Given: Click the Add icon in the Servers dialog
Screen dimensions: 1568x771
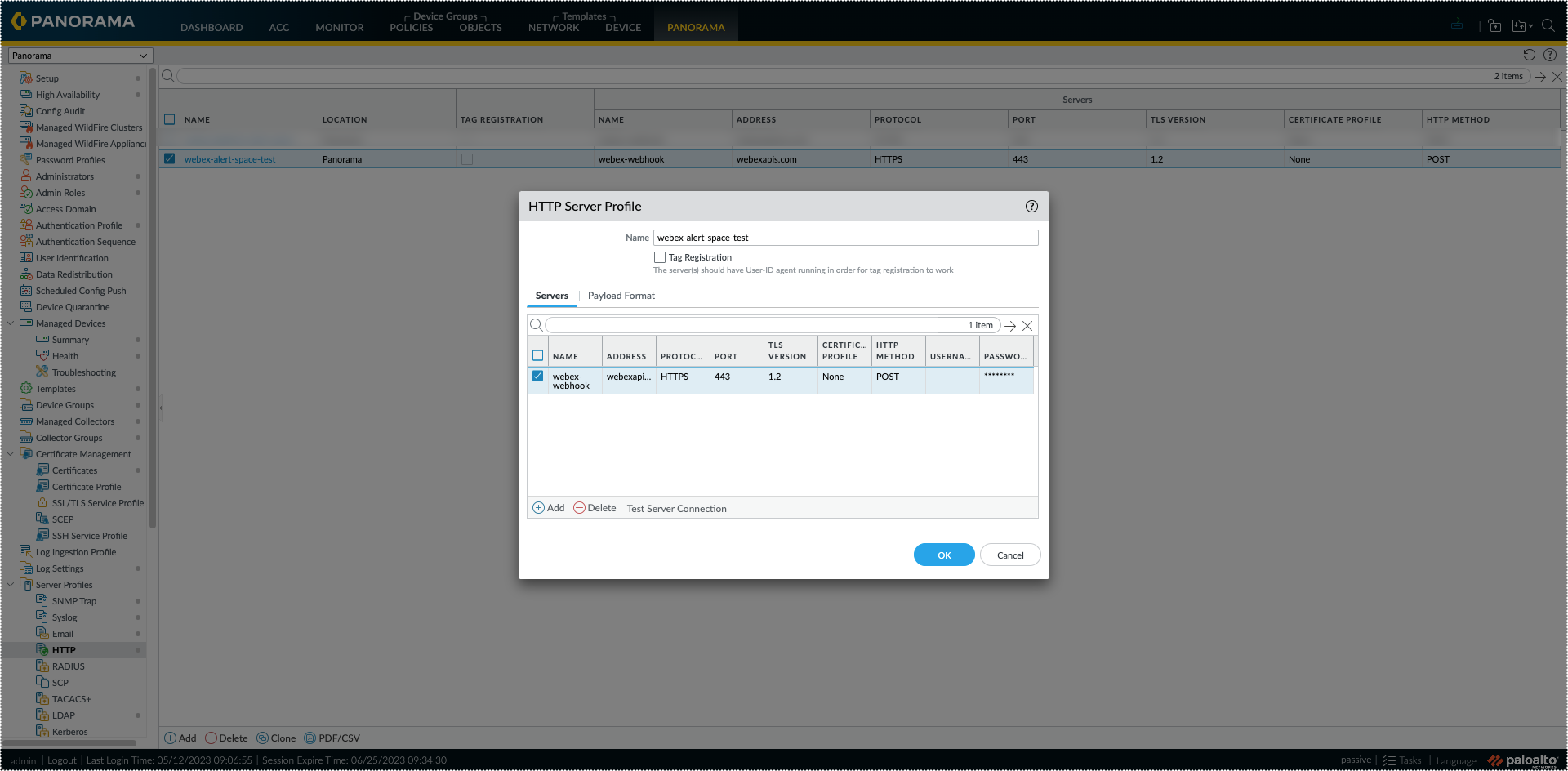Looking at the screenshot, I should [x=538, y=508].
